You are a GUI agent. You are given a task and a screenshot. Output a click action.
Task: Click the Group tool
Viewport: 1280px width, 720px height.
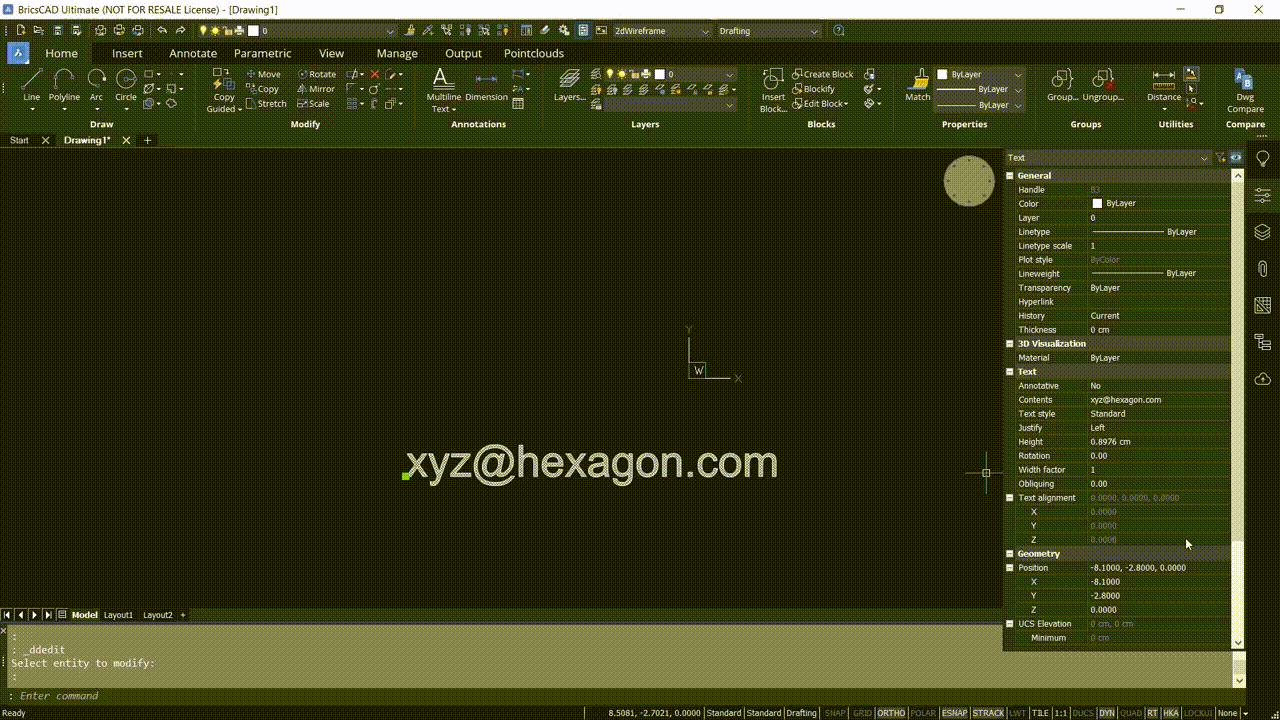[1062, 85]
